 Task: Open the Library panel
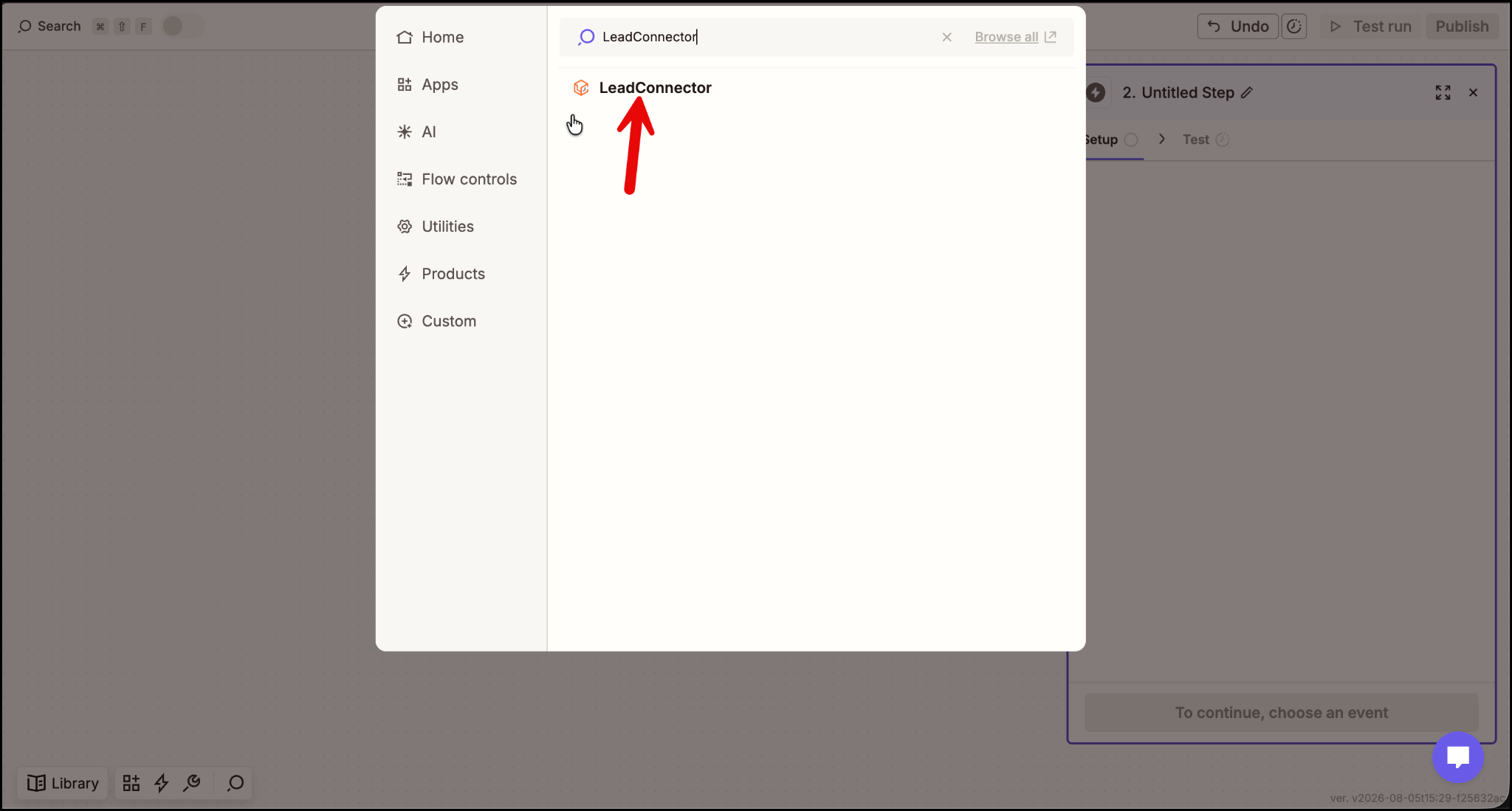tap(63, 783)
